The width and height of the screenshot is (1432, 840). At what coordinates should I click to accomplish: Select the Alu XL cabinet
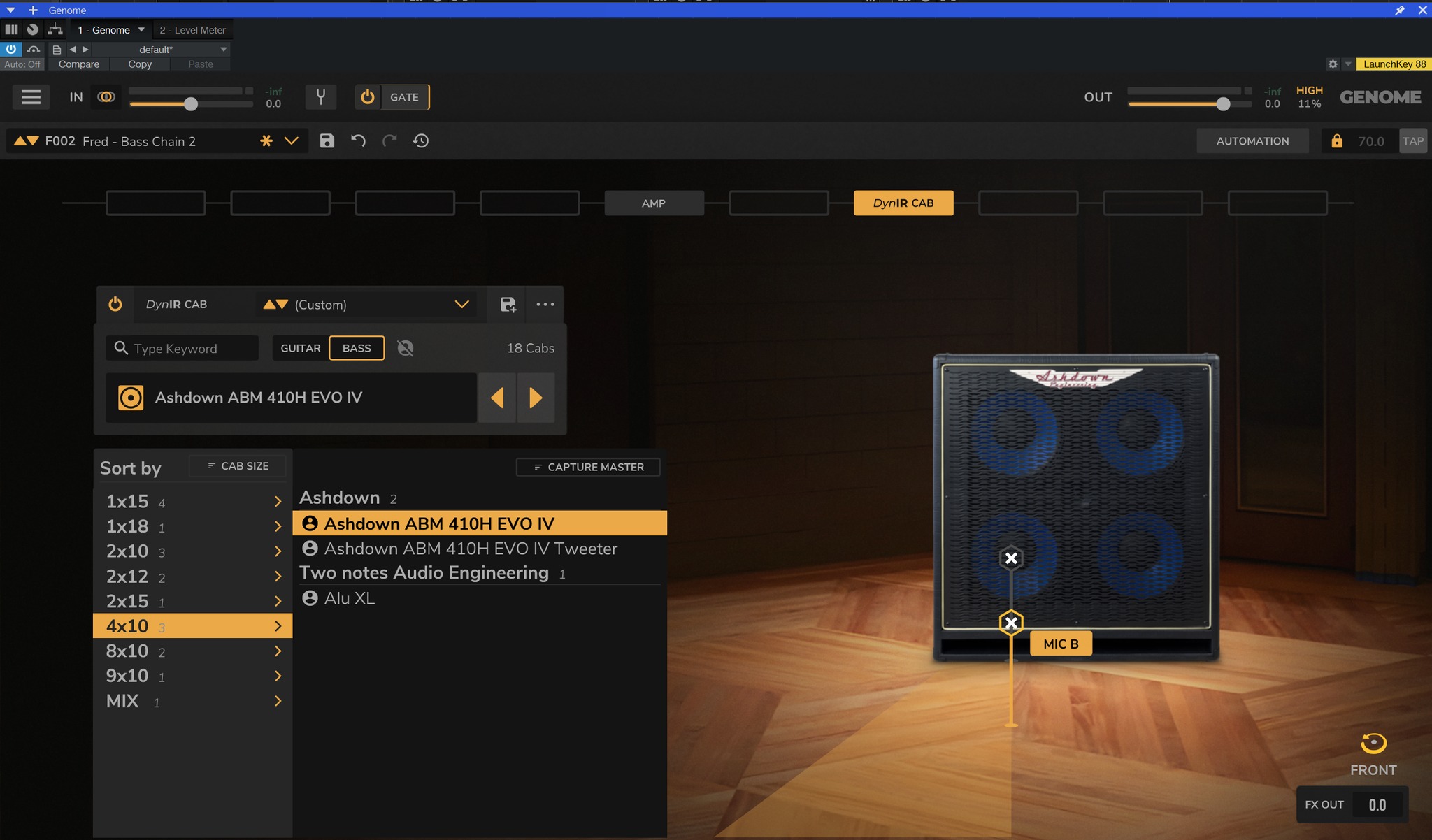(480, 598)
